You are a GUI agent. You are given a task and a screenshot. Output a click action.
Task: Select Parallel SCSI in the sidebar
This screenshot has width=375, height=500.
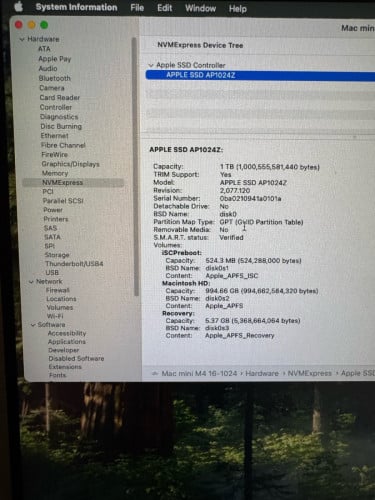(x=63, y=201)
